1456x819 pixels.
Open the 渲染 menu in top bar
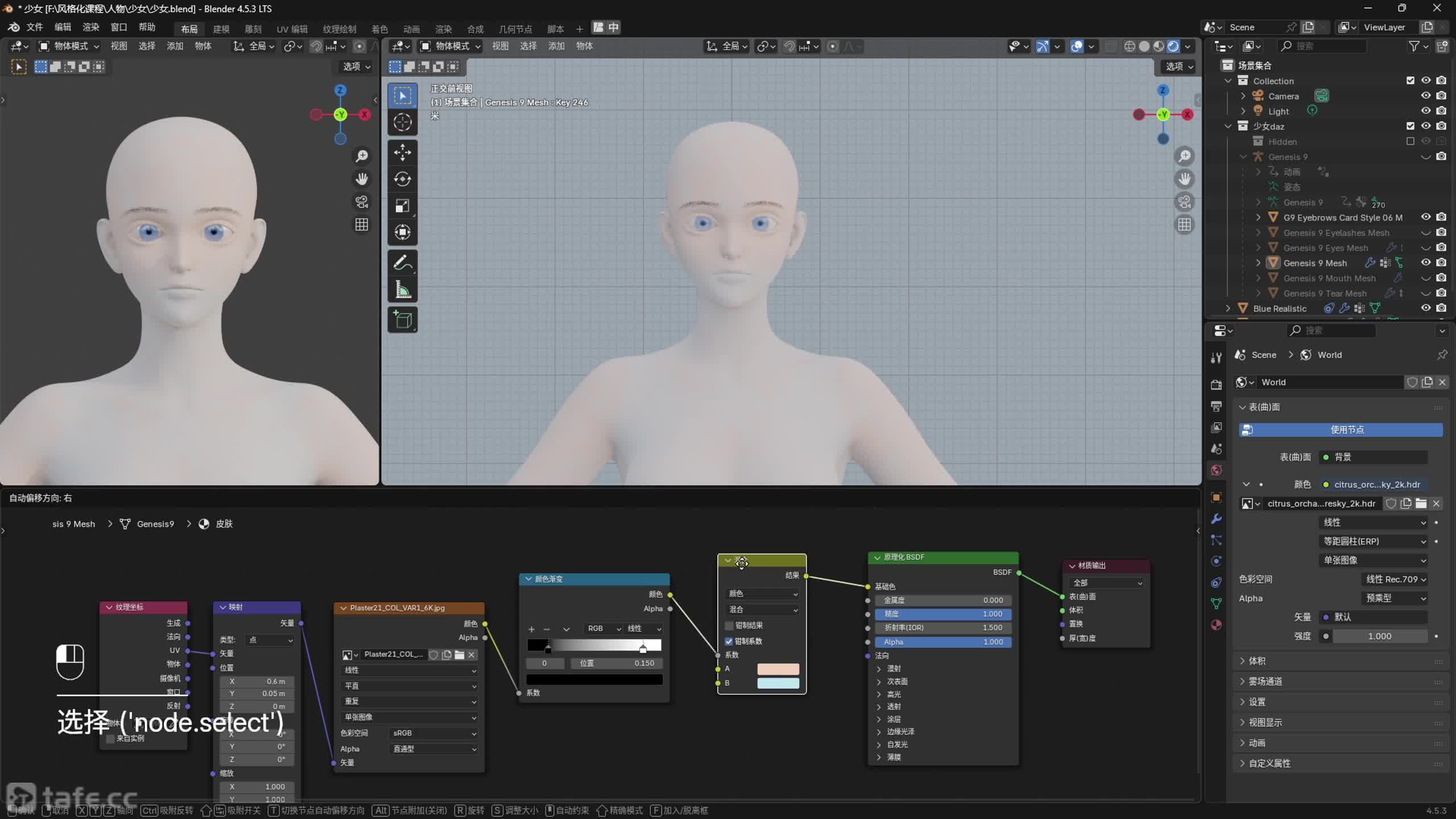90,27
